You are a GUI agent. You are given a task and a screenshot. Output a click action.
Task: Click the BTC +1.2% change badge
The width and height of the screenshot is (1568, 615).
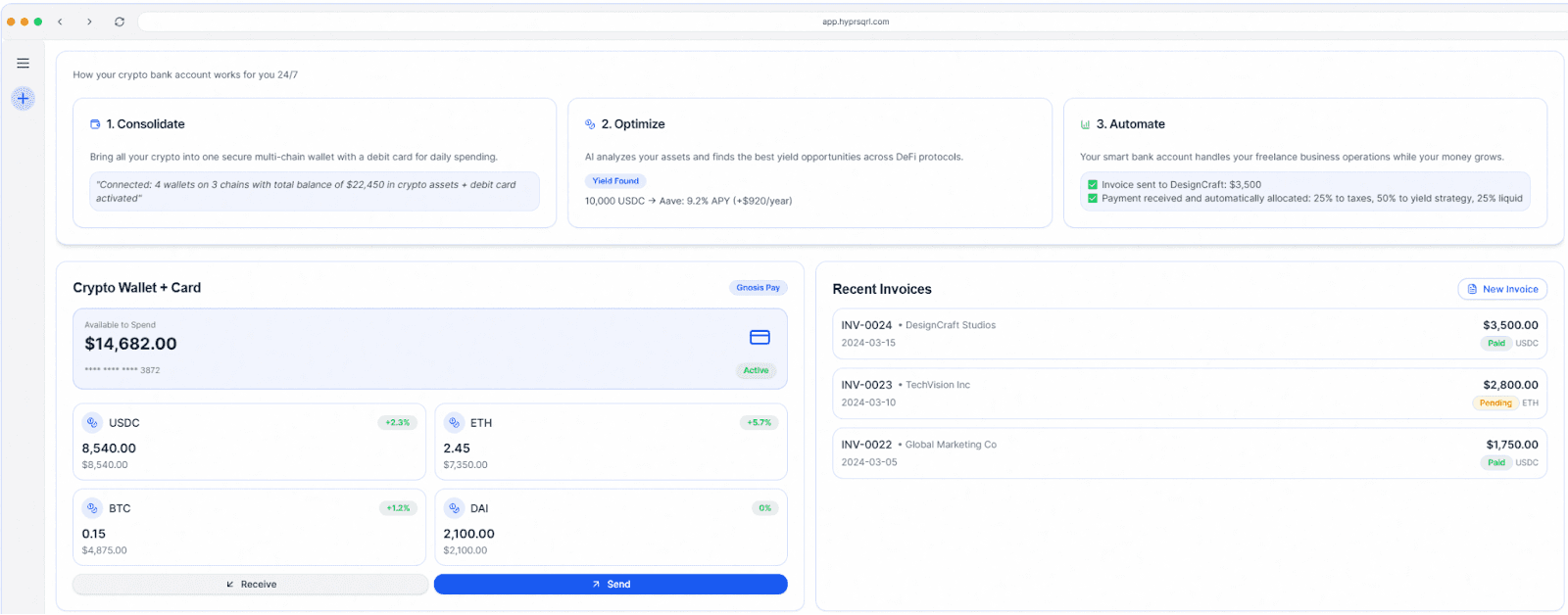[397, 508]
